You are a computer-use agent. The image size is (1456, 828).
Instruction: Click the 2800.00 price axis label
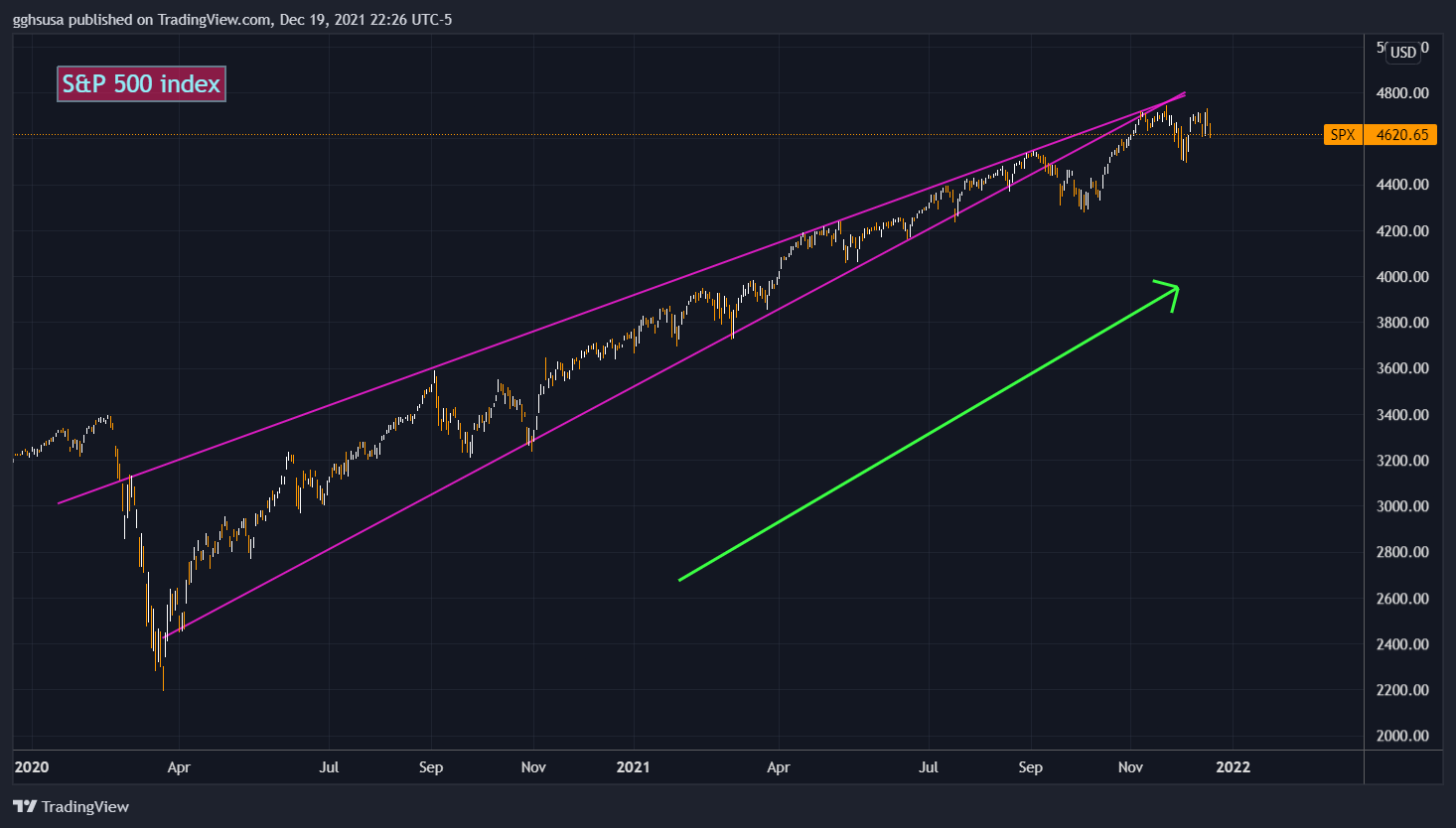pyautogui.click(x=1402, y=552)
